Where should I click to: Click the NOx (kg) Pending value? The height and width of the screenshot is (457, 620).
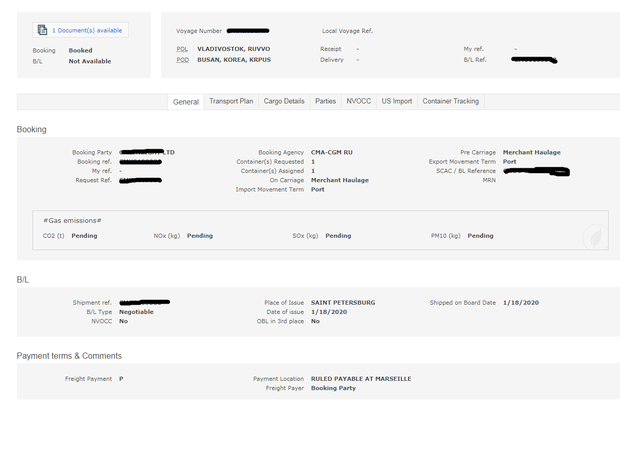(x=200, y=236)
